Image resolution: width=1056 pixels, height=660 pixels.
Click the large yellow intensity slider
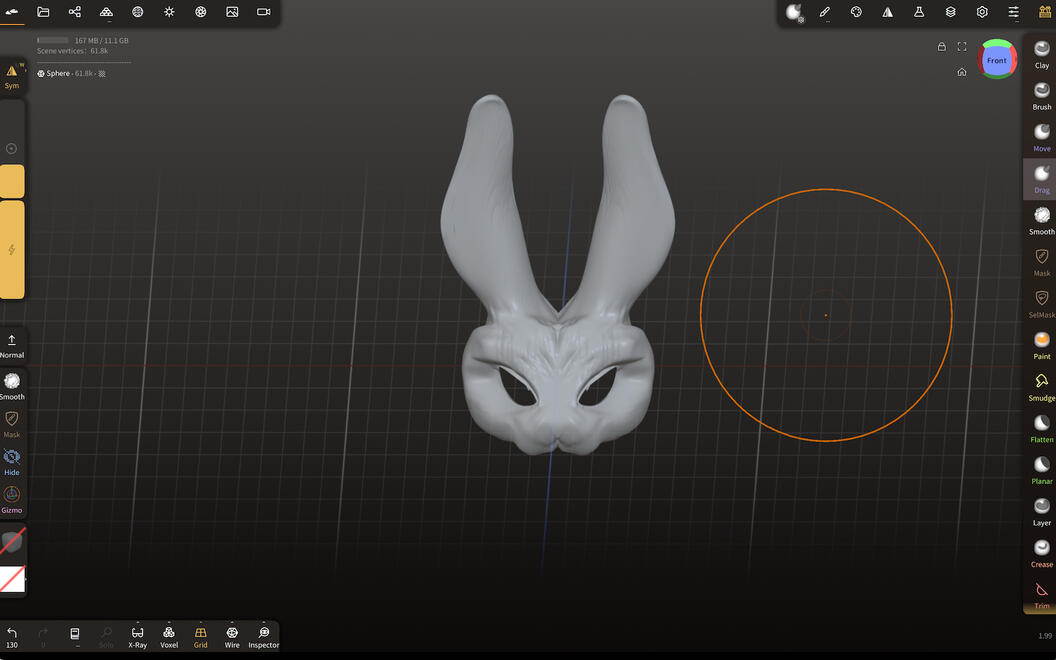point(12,249)
